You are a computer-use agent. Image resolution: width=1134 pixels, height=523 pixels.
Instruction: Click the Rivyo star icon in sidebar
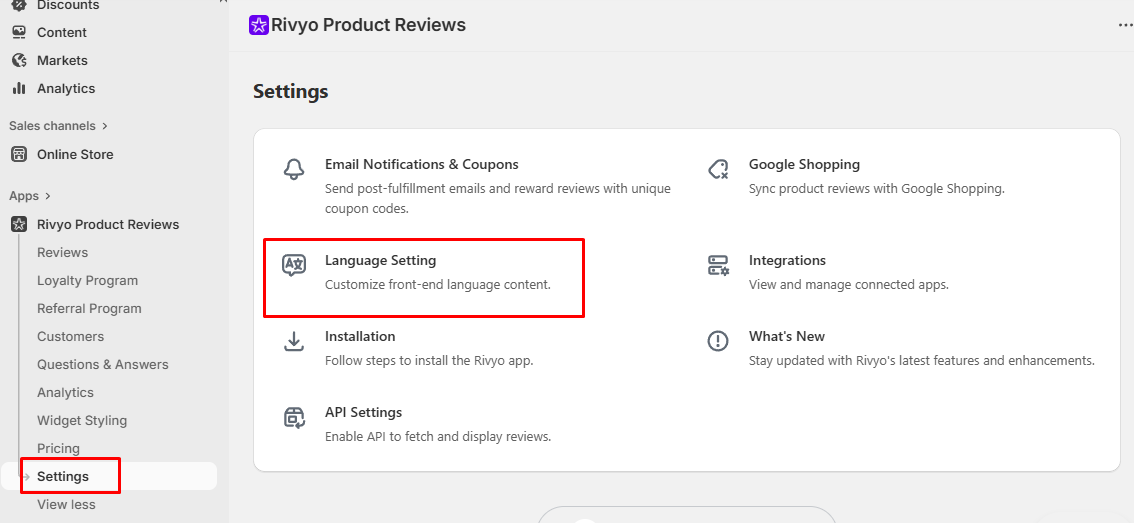coord(19,224)
